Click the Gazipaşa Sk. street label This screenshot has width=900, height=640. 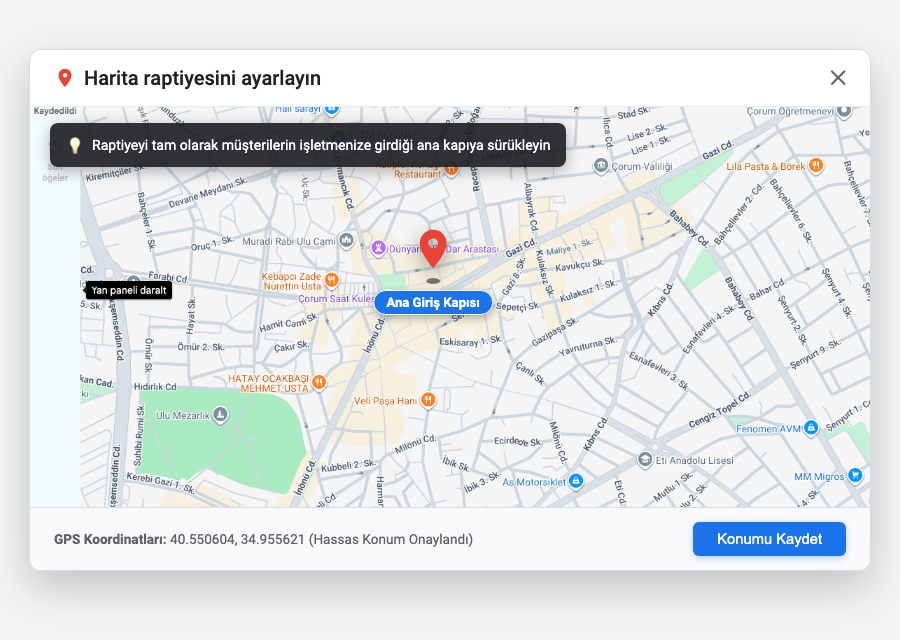click(554, 332)
